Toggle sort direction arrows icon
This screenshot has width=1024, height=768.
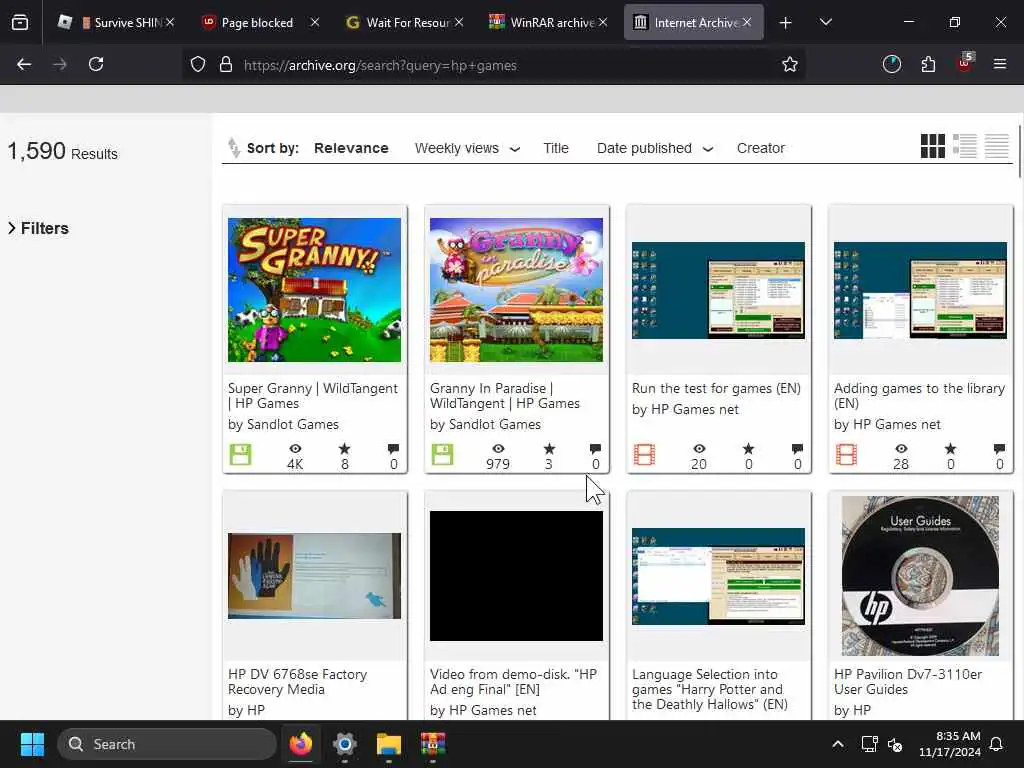click(x=233, y=148)
